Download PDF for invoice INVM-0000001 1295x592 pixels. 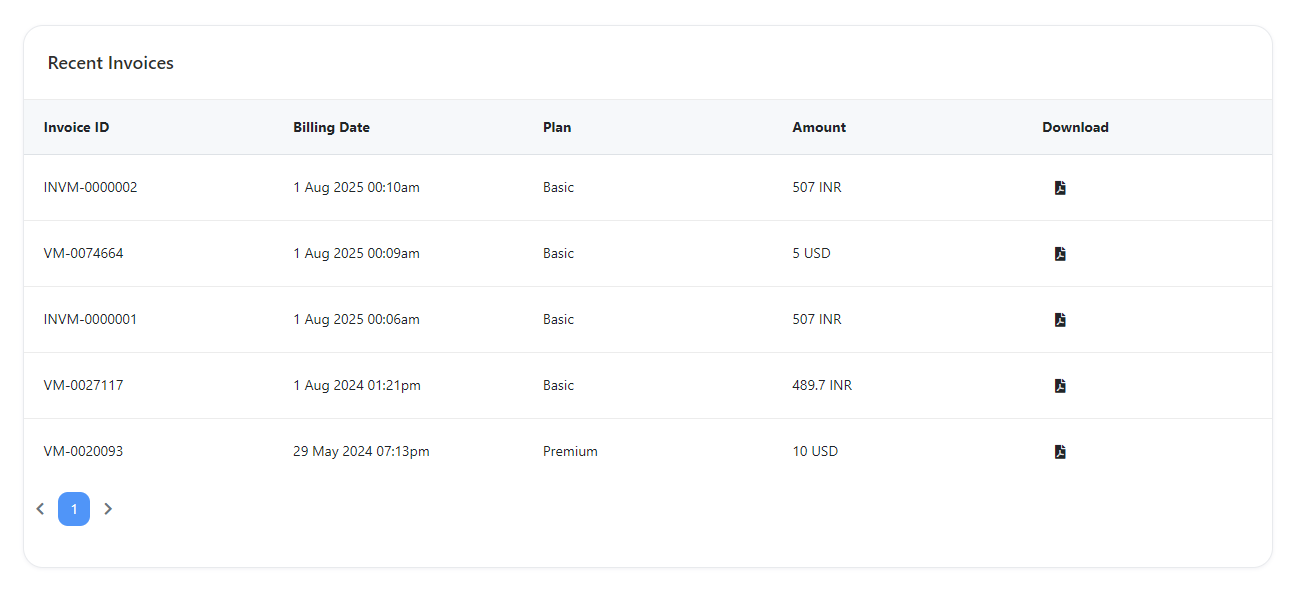[x=1060, y=320]
